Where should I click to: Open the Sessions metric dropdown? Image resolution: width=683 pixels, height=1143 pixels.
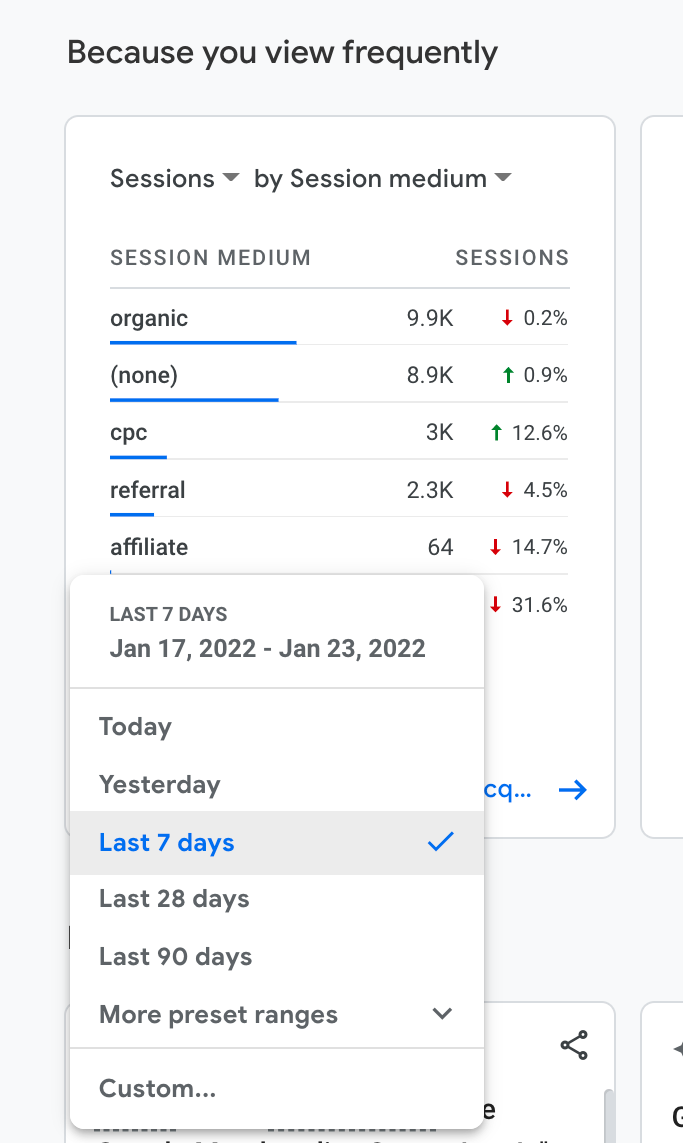pos(175,179)
